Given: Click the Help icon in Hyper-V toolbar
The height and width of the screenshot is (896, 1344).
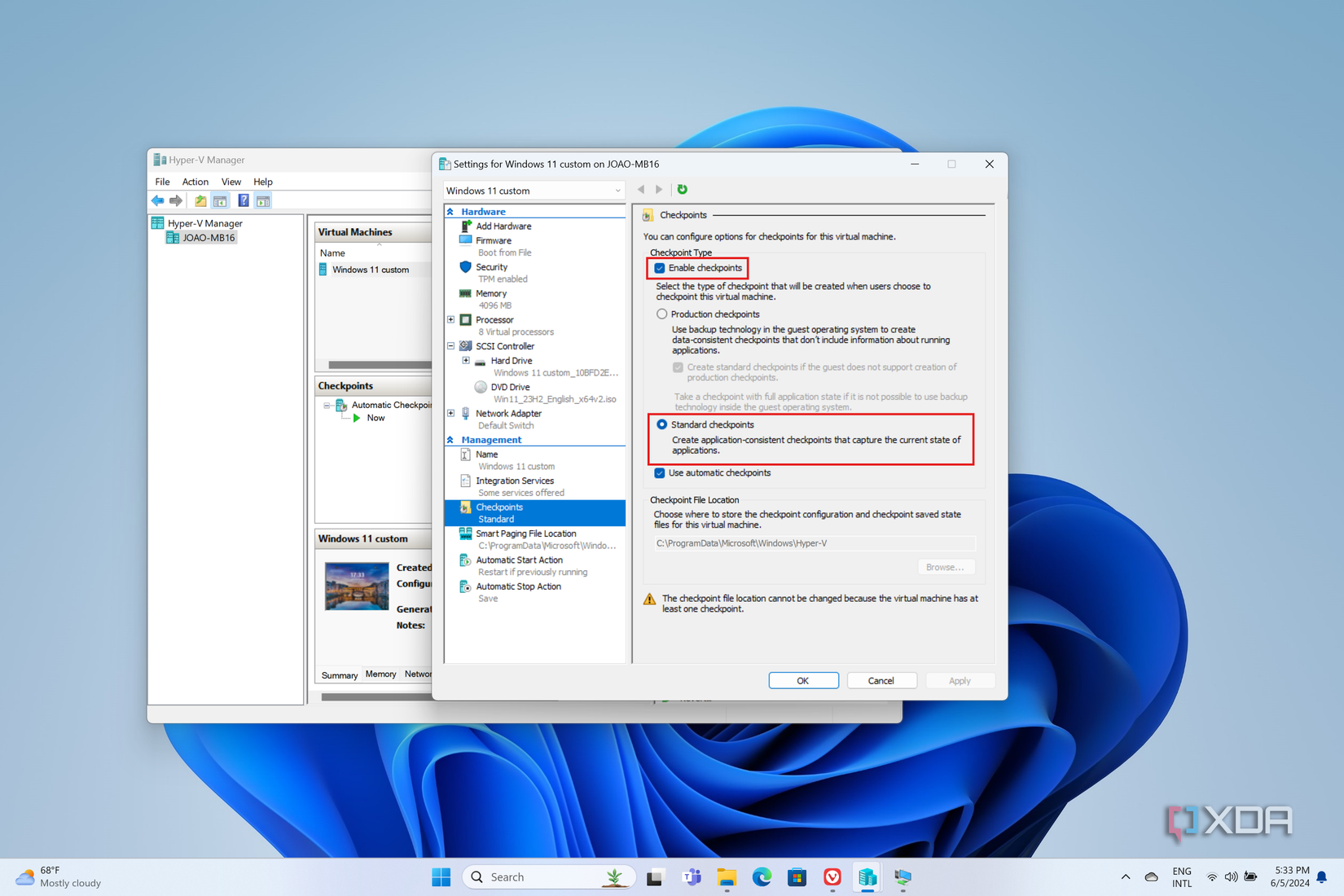Looking at the screenshot, I should click(243, 201).
